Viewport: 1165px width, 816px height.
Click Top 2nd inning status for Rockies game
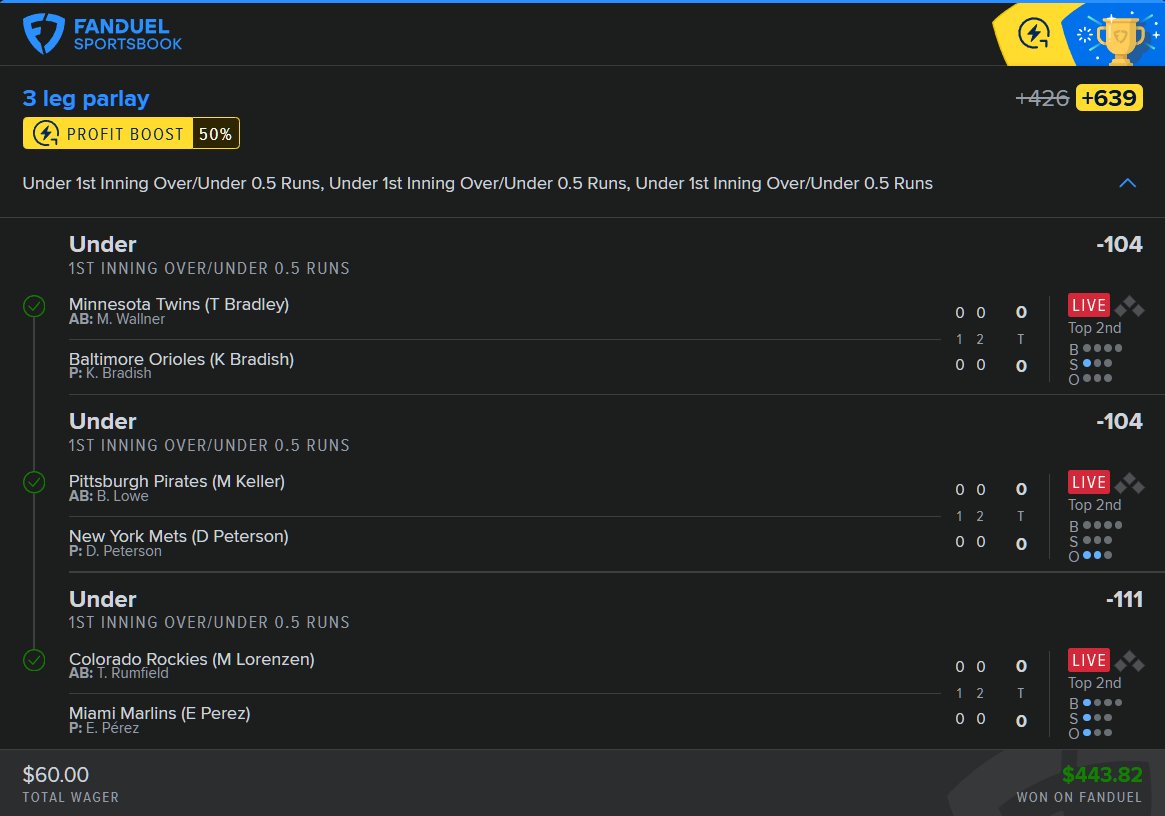coord(1094,682)
